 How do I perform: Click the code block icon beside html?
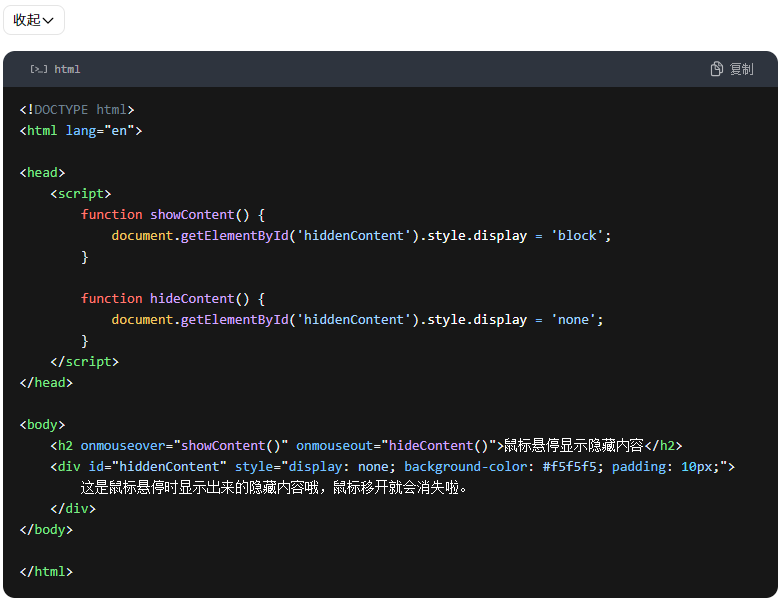click(39, 69)
